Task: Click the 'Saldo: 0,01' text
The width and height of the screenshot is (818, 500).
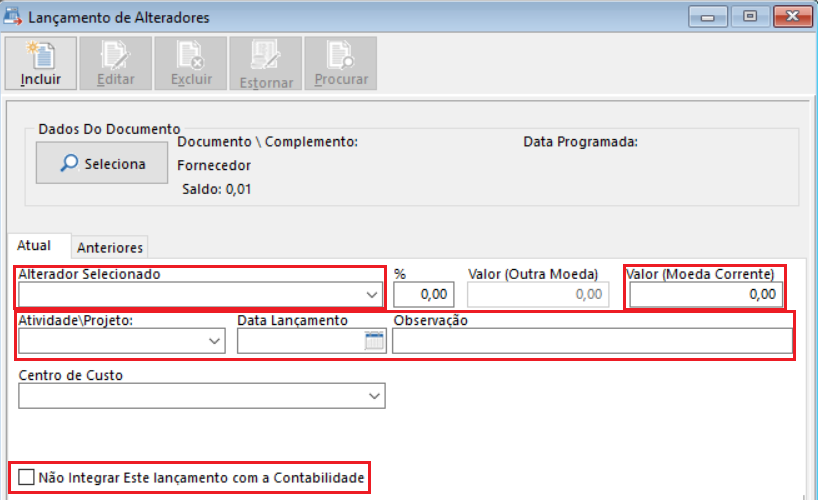Action: pyautogui.click(x=216, y=189)
